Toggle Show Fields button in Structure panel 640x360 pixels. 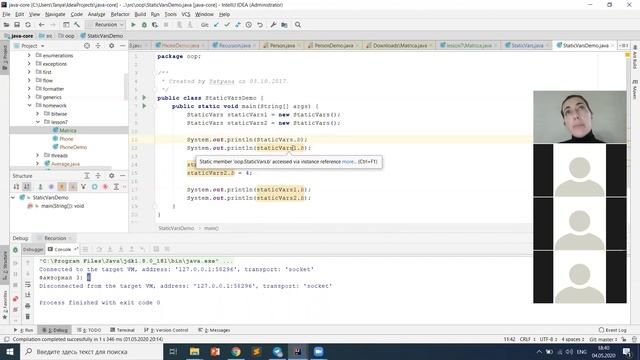point(62,187)
